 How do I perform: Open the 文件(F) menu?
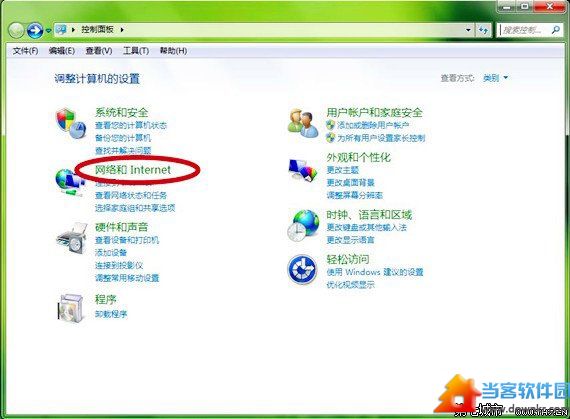tap(25, 51)
